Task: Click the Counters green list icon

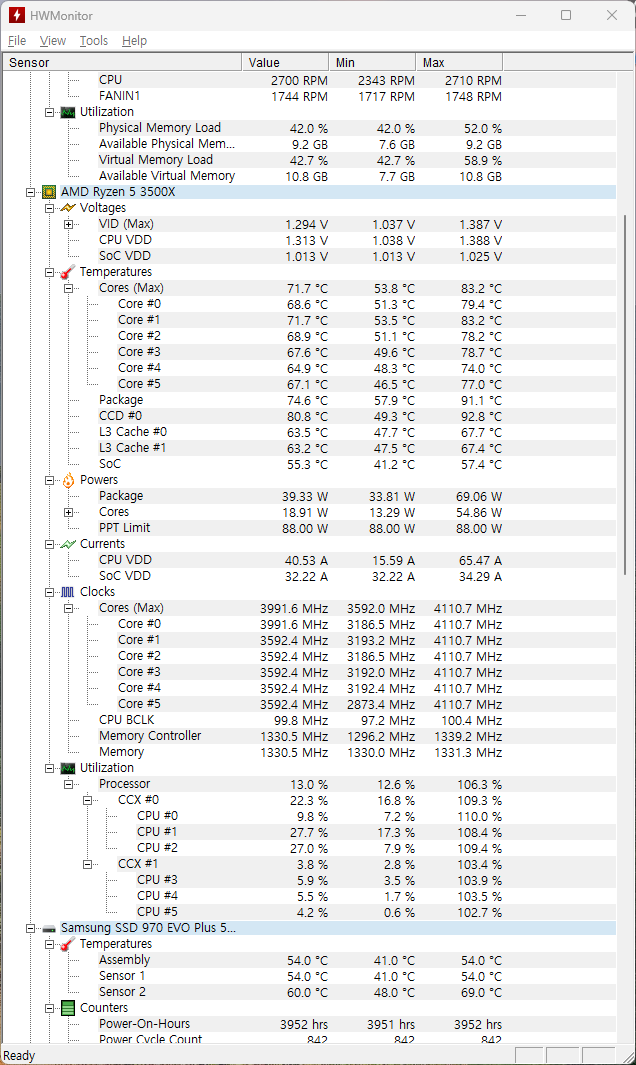Action: 68,1008
